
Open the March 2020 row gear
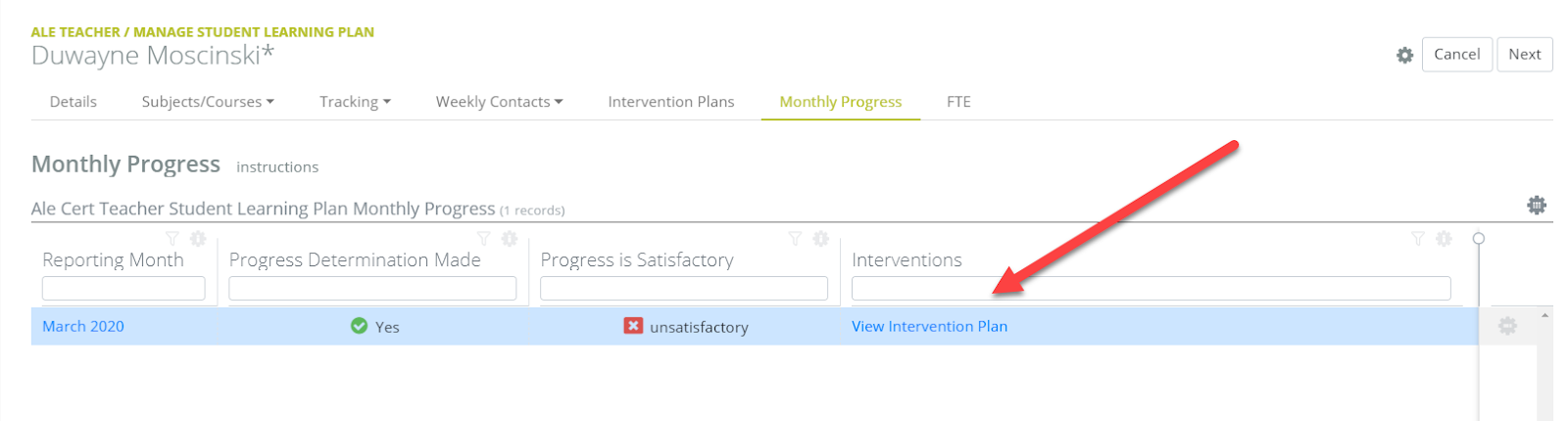coord(1507,326)
